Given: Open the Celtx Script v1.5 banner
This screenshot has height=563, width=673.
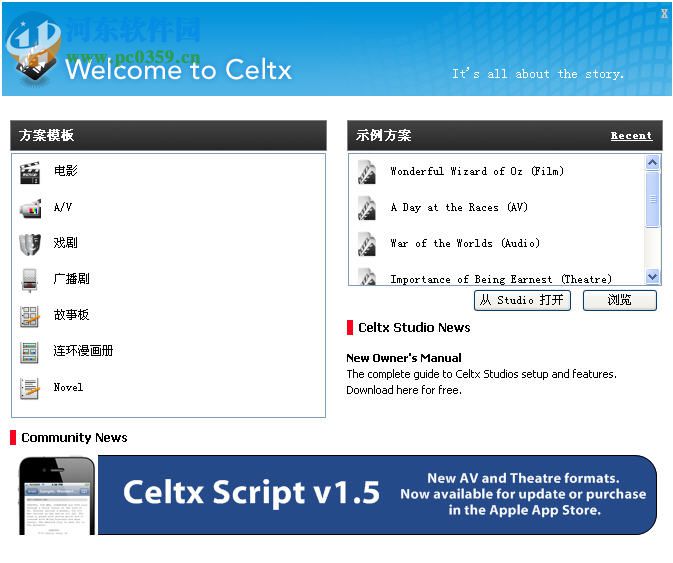Looking at the screenshot, I should click(x=377, y=494).
